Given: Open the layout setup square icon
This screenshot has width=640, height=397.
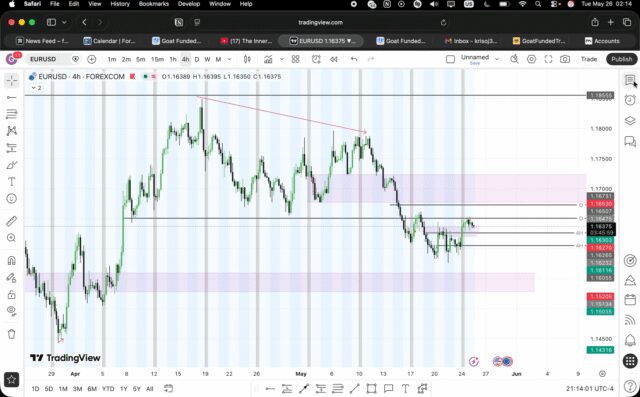Looking at the screenshot, I should pos(450,59).
